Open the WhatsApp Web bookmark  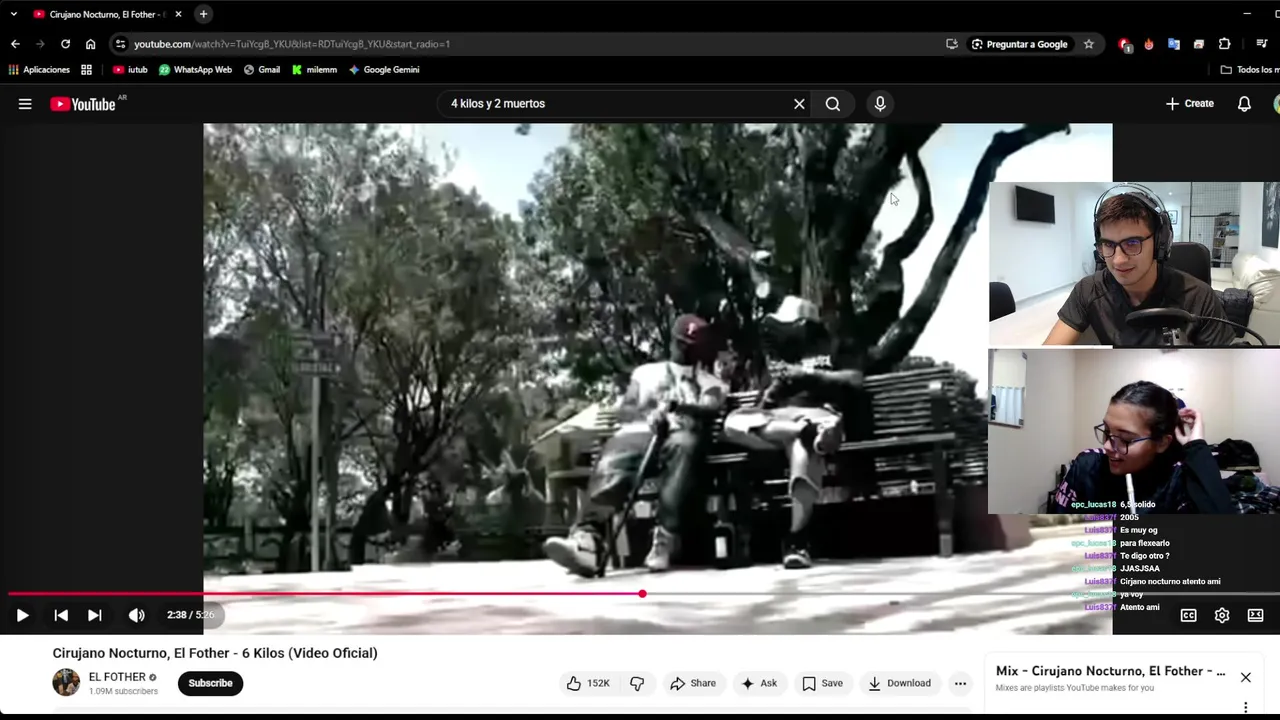point(195,70)
